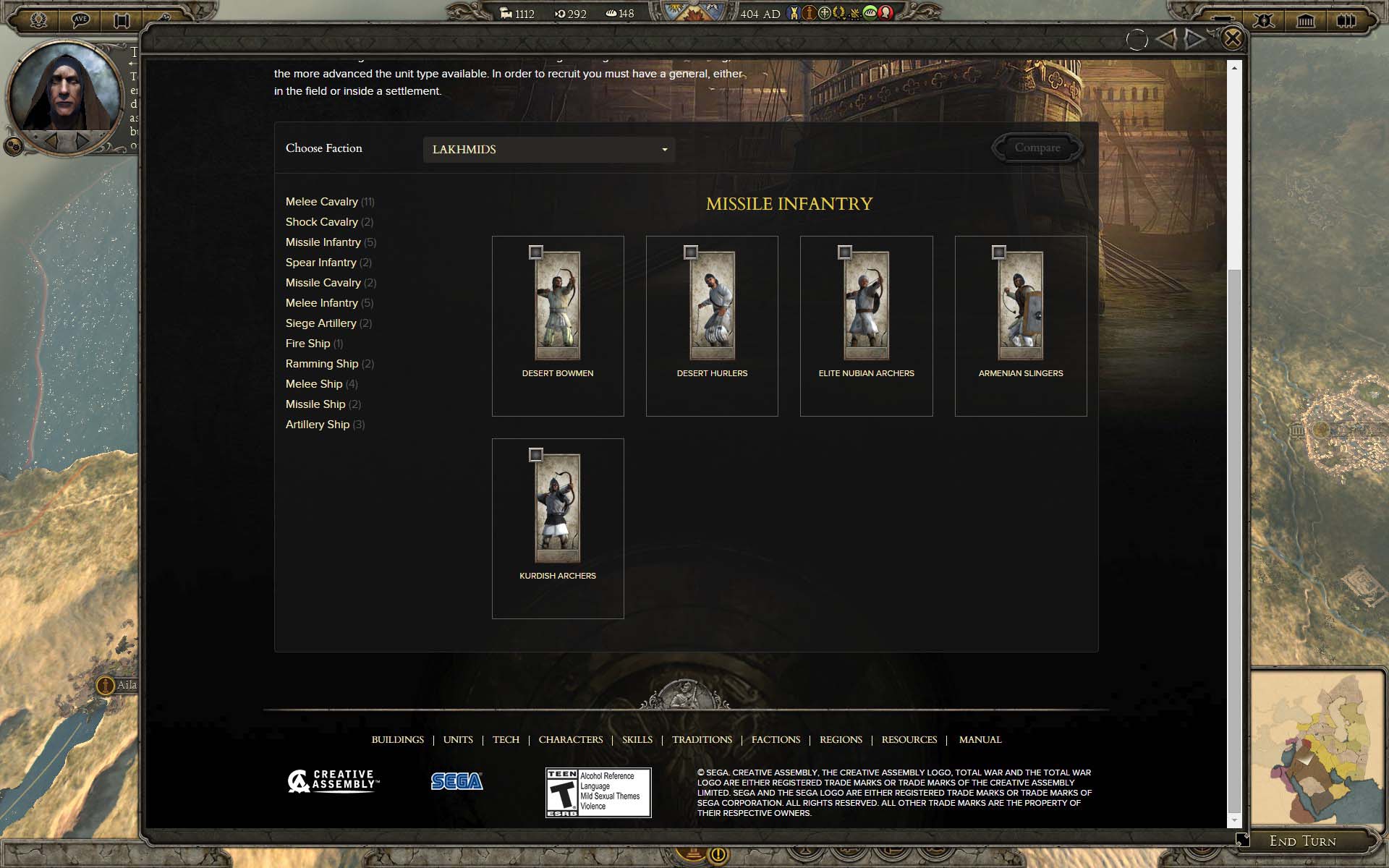Open the CHARACTERS footer link
Screen dimensions: 1389x868
571,739
